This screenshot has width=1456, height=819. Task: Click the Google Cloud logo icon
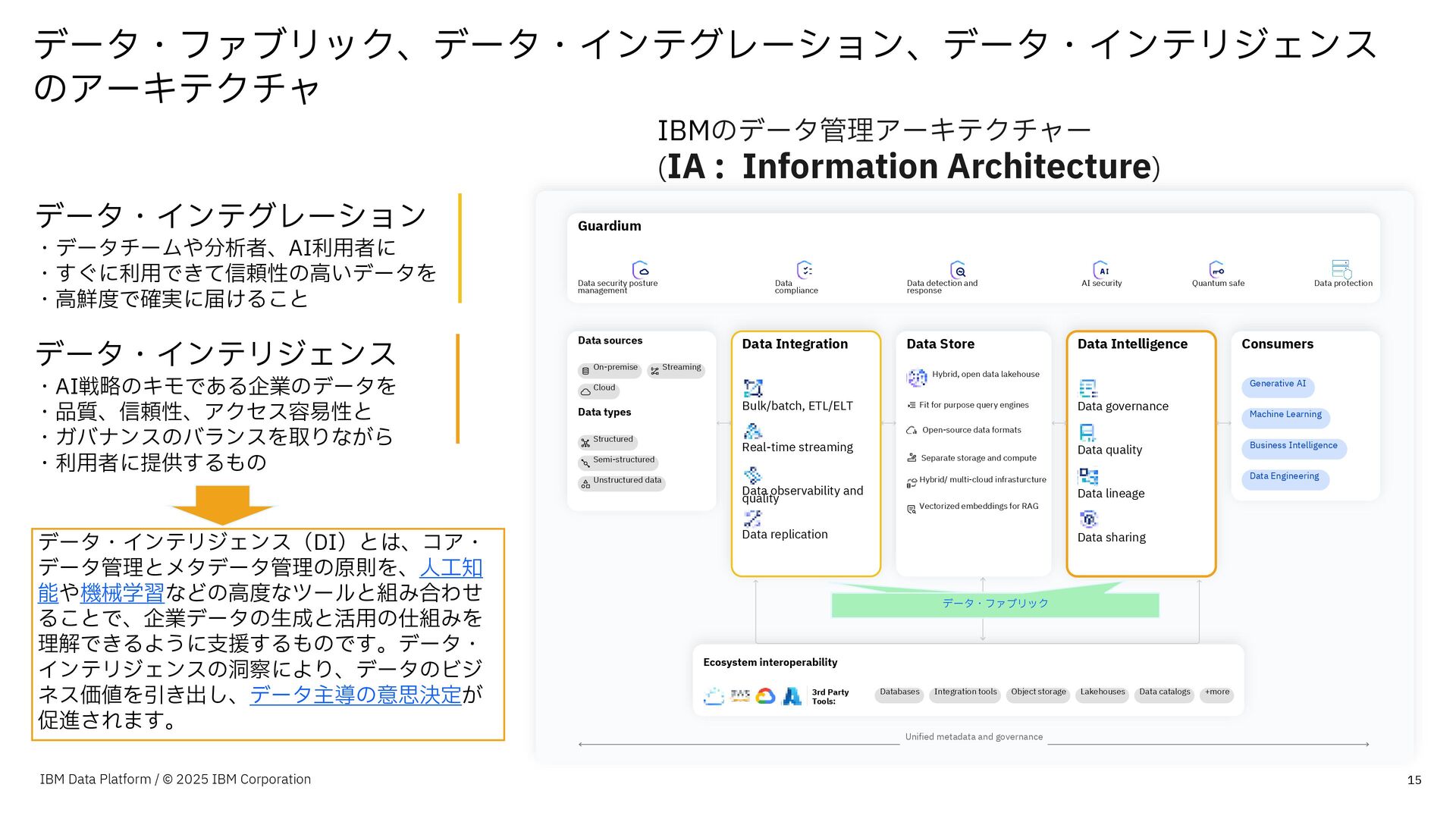pos(765,695)
